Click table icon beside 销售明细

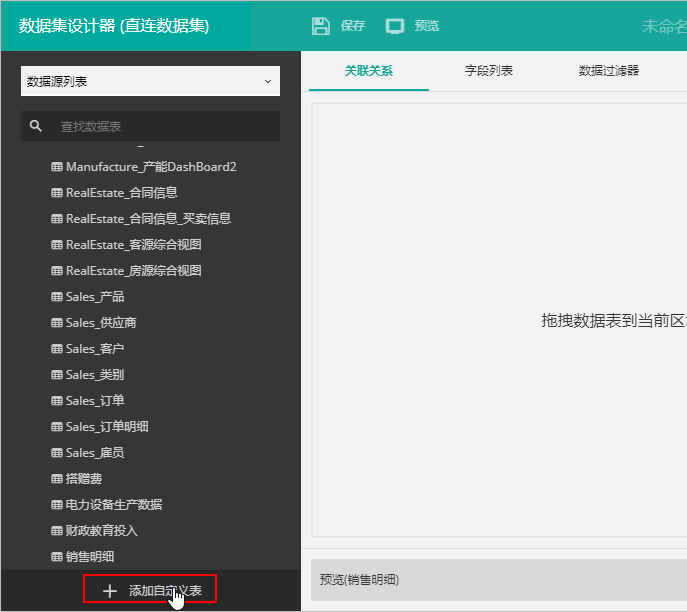[57, 557]
